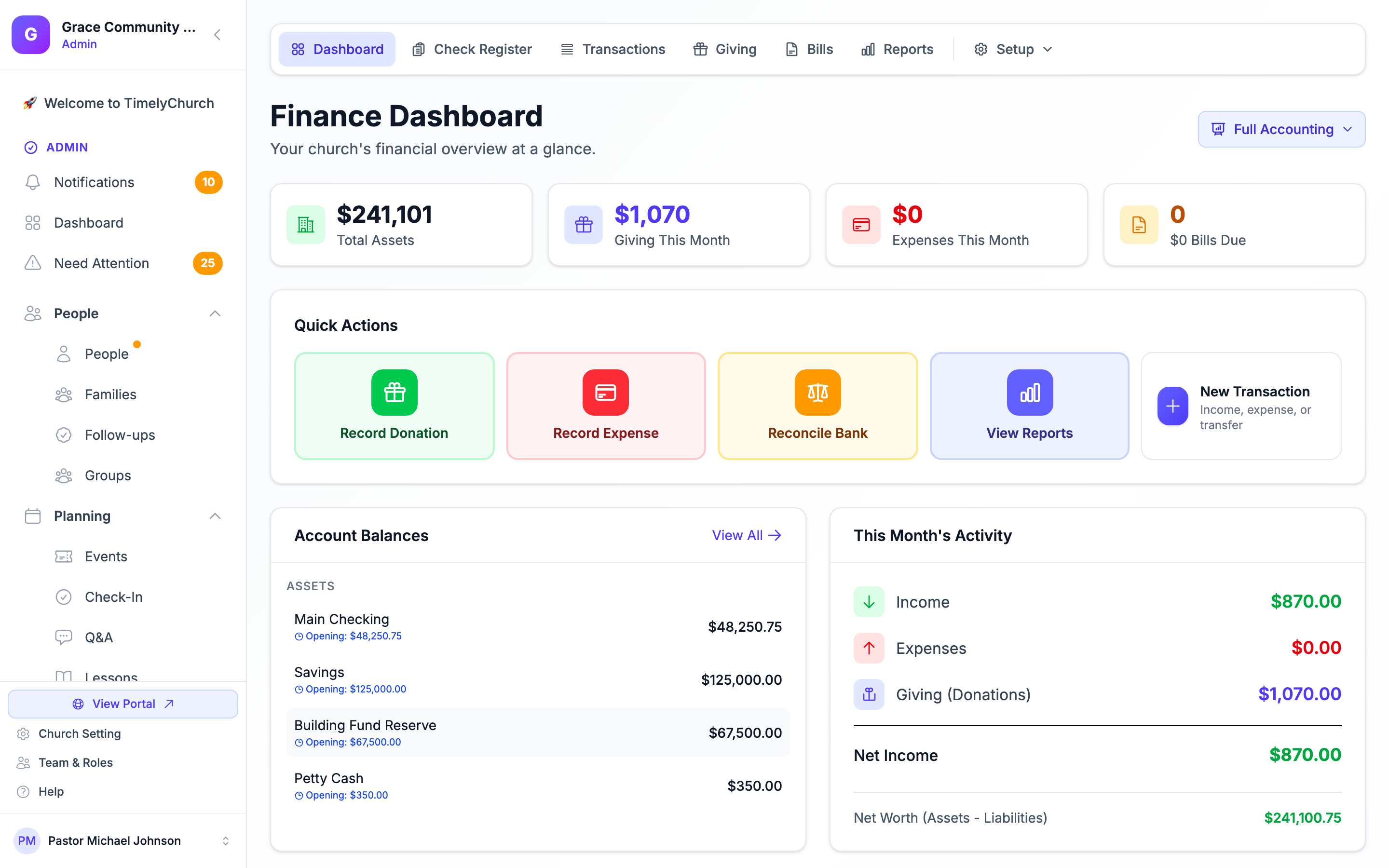Click the Notifications count badge 10
The width and height of the screenshot is (1389, 868).
click(x=208, y=182)
